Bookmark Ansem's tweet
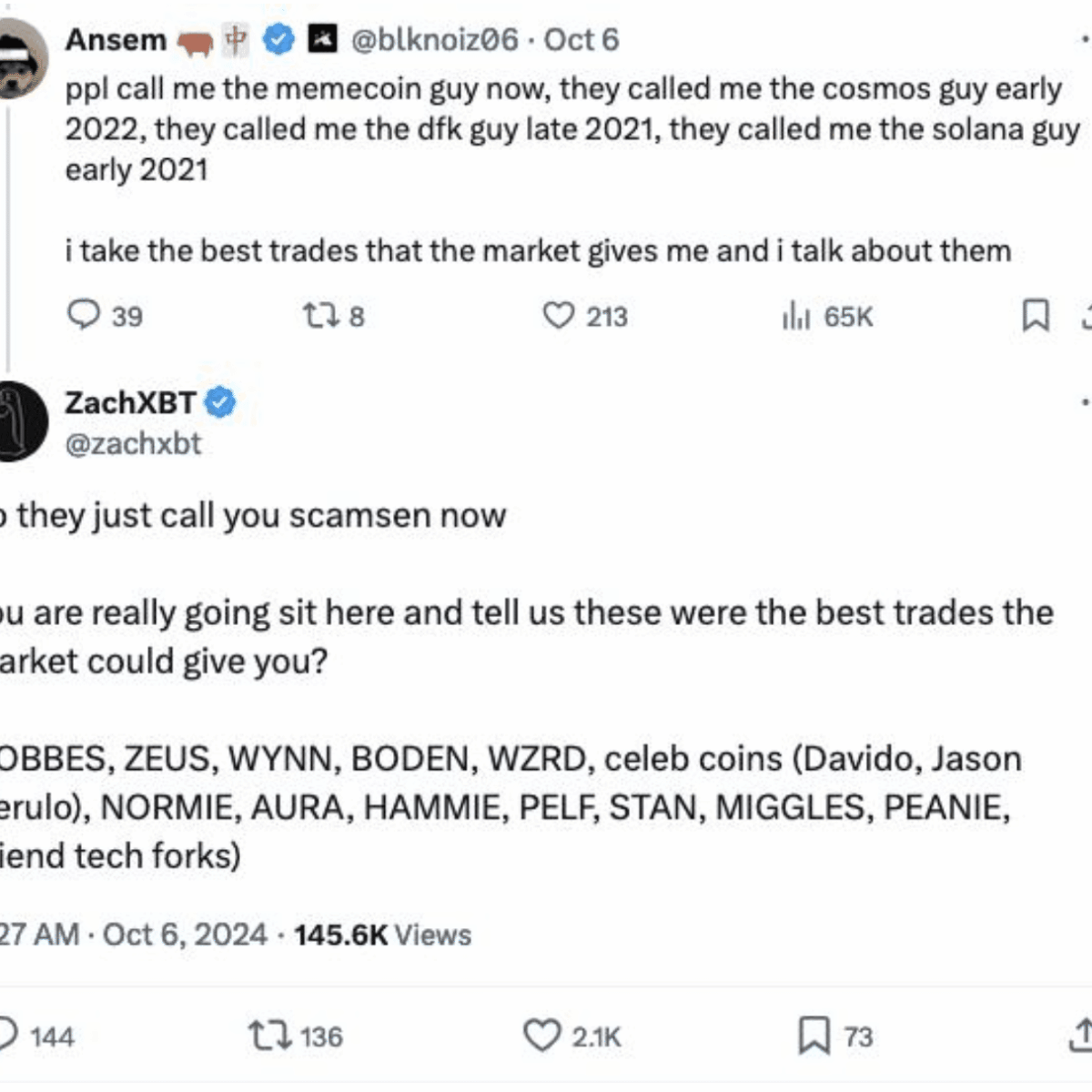This screenshot has height=1092, width=1092. tap(1036, 316)
